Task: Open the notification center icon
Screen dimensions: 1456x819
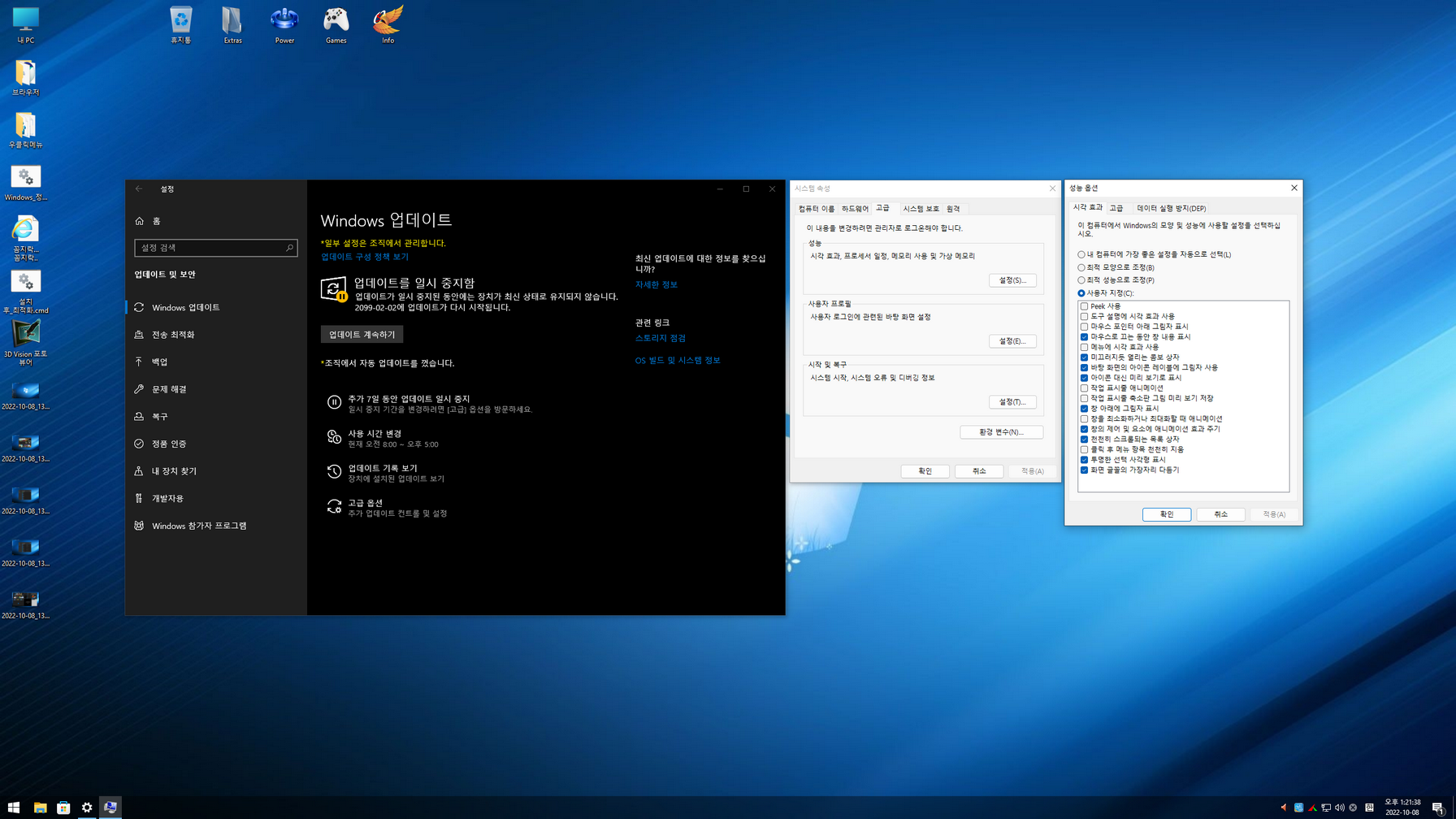Action: pyautogui.click(x=1437, y=808)
